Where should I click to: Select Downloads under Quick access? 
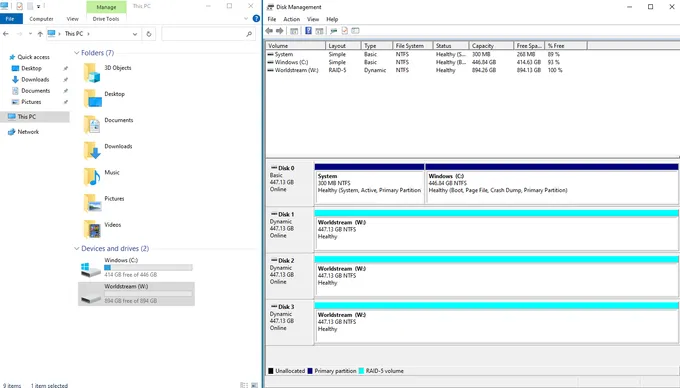pos(35,79)
